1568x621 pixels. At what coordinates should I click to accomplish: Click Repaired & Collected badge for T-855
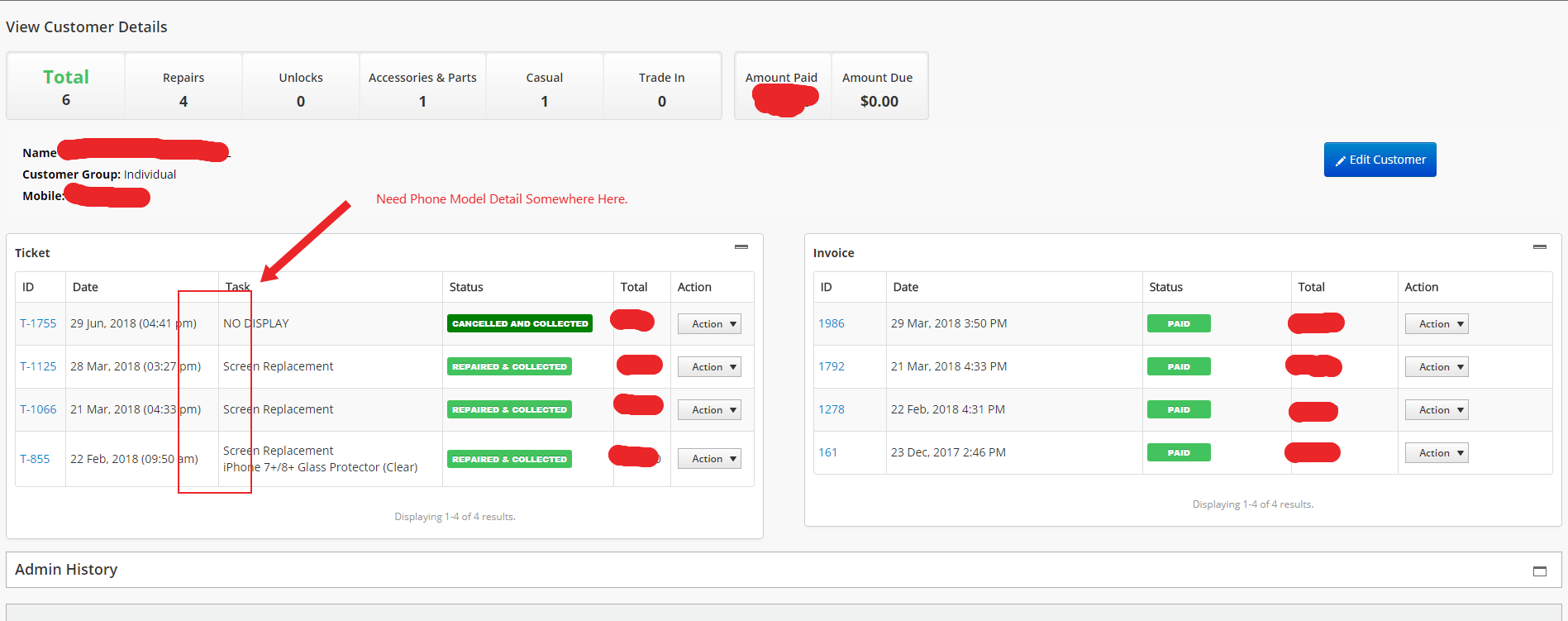tap(509, 459)
